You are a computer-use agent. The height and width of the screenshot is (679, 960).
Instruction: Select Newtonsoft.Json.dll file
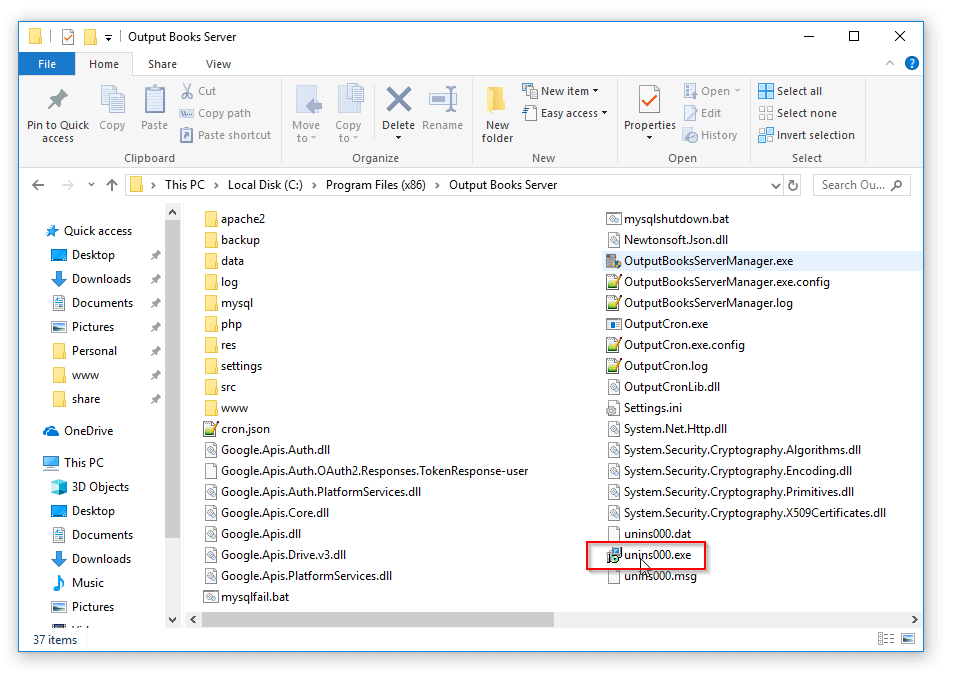pyautogui.click(x=667, y=240)
